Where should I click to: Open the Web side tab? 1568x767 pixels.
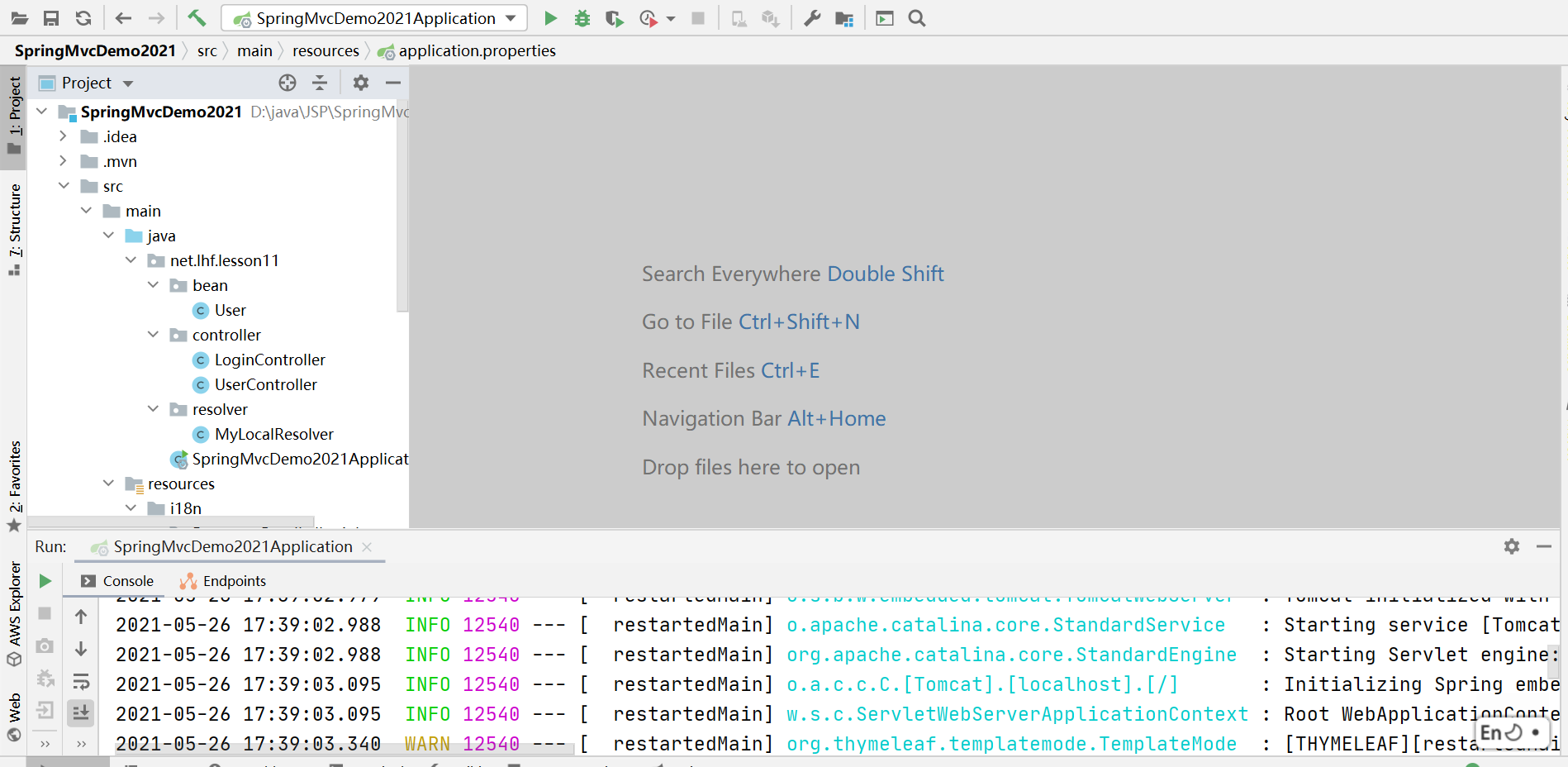[14, 717]
